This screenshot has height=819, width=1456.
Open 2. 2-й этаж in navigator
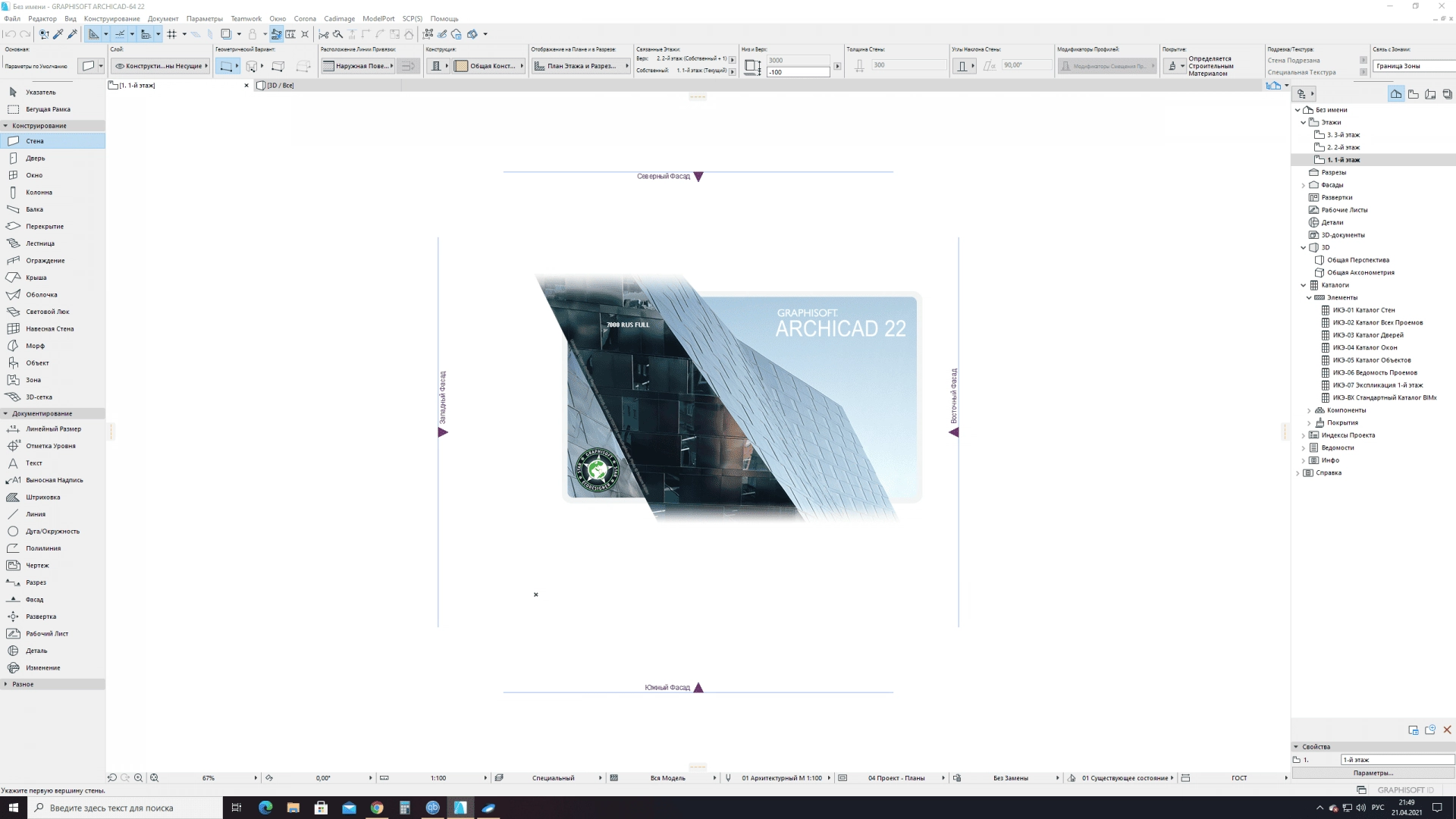[x=1343, y=147]
